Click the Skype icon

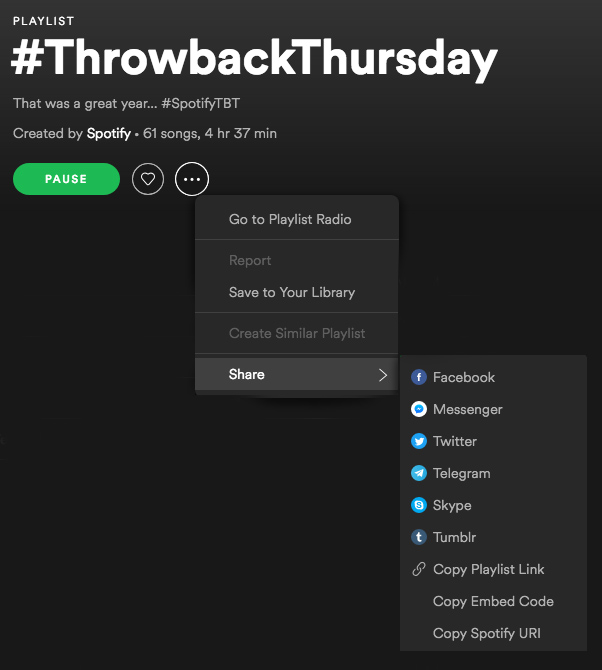[x=419, y=506]
